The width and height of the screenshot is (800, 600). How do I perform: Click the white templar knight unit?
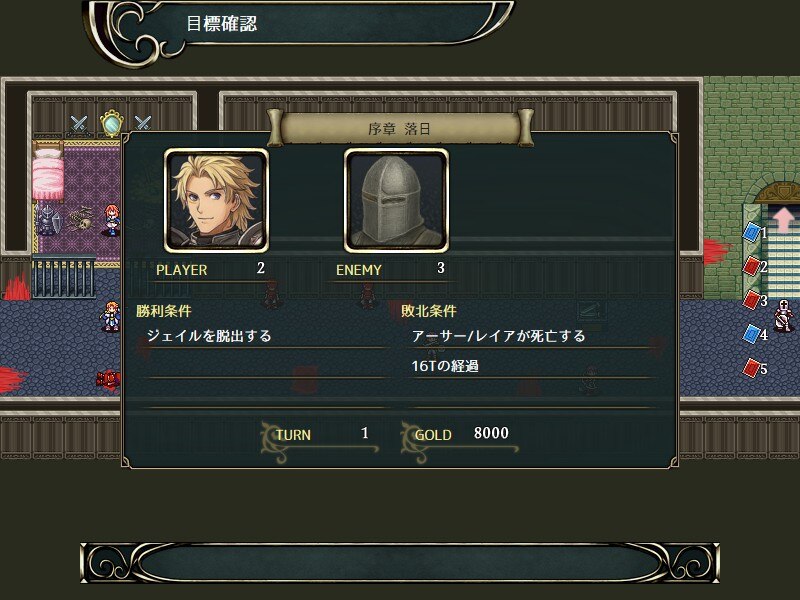point(783,315)
